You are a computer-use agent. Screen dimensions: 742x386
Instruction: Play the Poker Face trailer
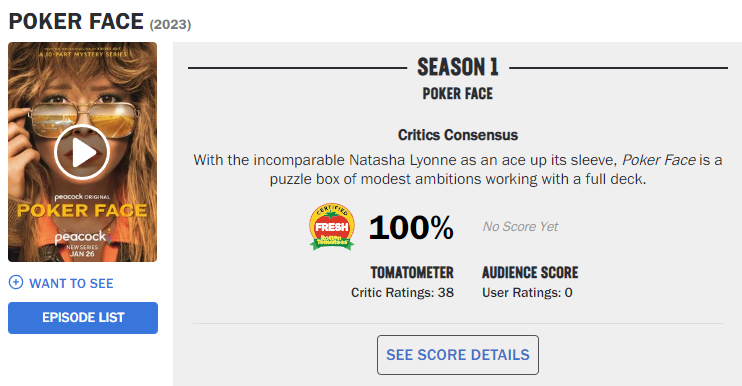[x=82, y=152]
